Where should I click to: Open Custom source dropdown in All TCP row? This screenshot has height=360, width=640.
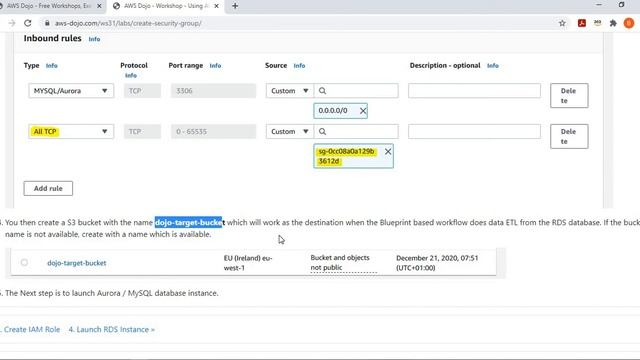click(290, 131)
